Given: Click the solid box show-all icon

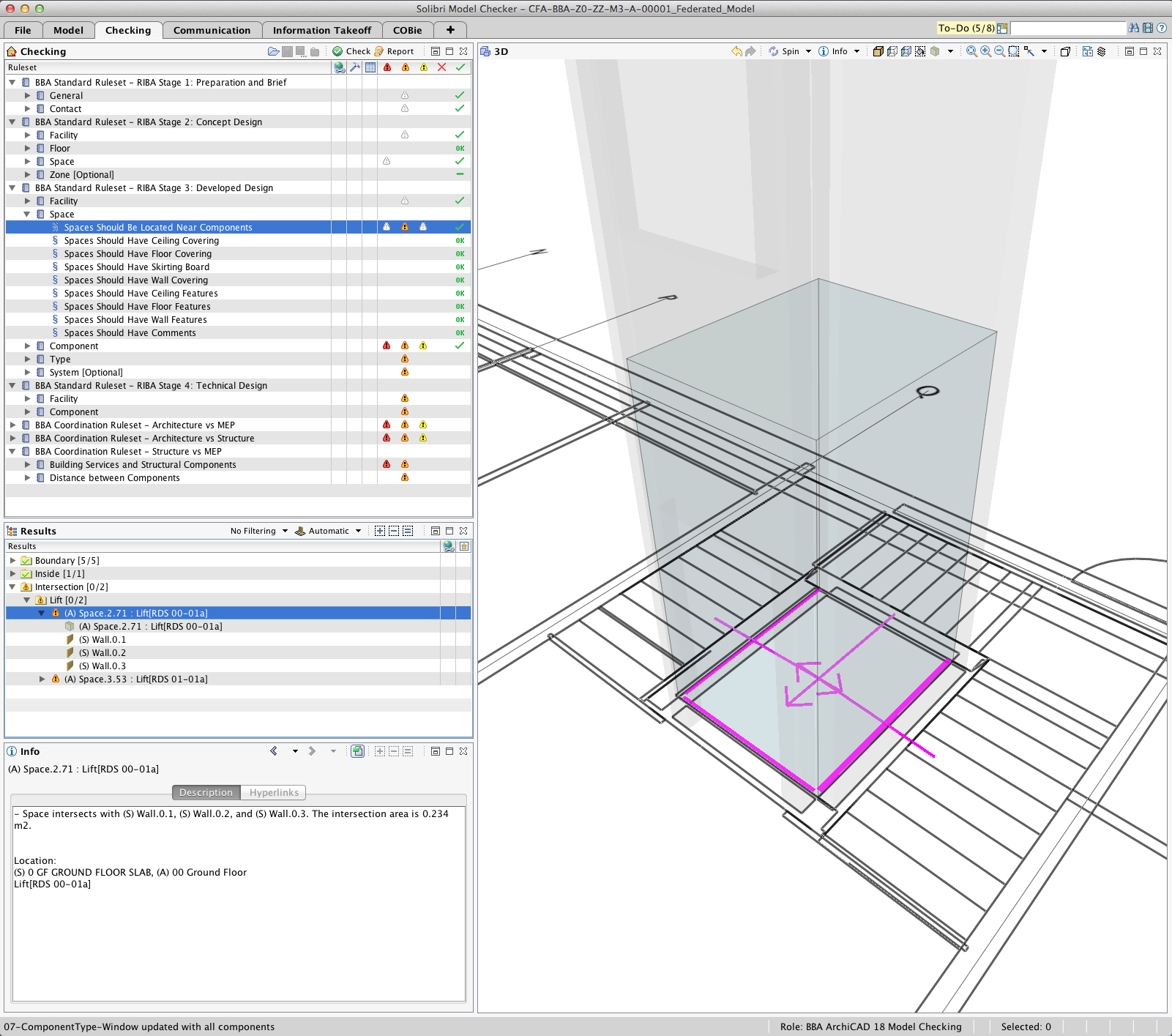Looking at the screenshot, I should point(878,51).
